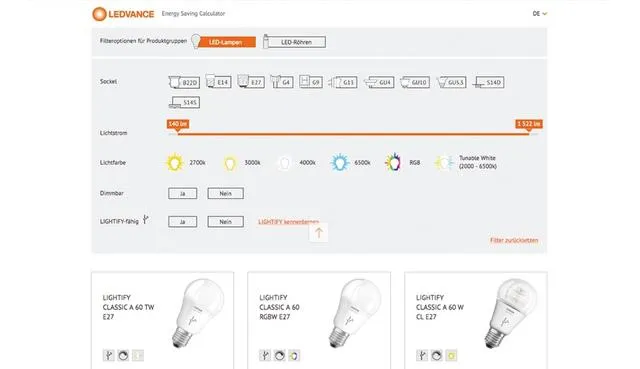This screenshot has height=369, width=640.
Task: Filter by G9 socket
Action: pyautogui.click(x=311, y=82)
